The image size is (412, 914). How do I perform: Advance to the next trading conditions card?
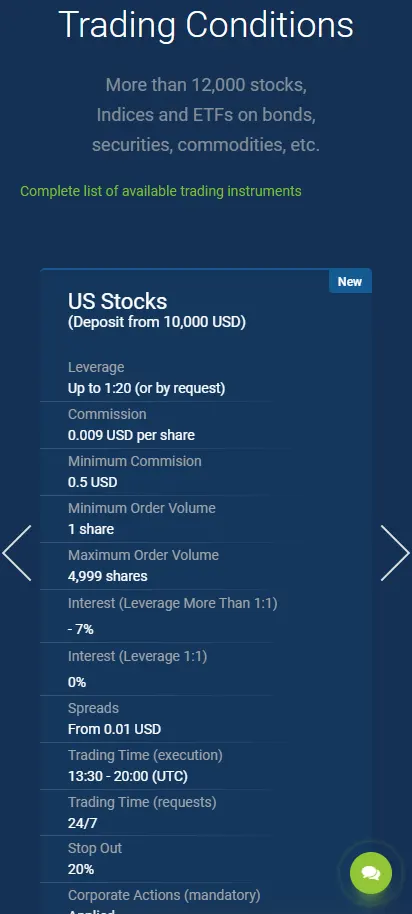(x=395, y=553)
